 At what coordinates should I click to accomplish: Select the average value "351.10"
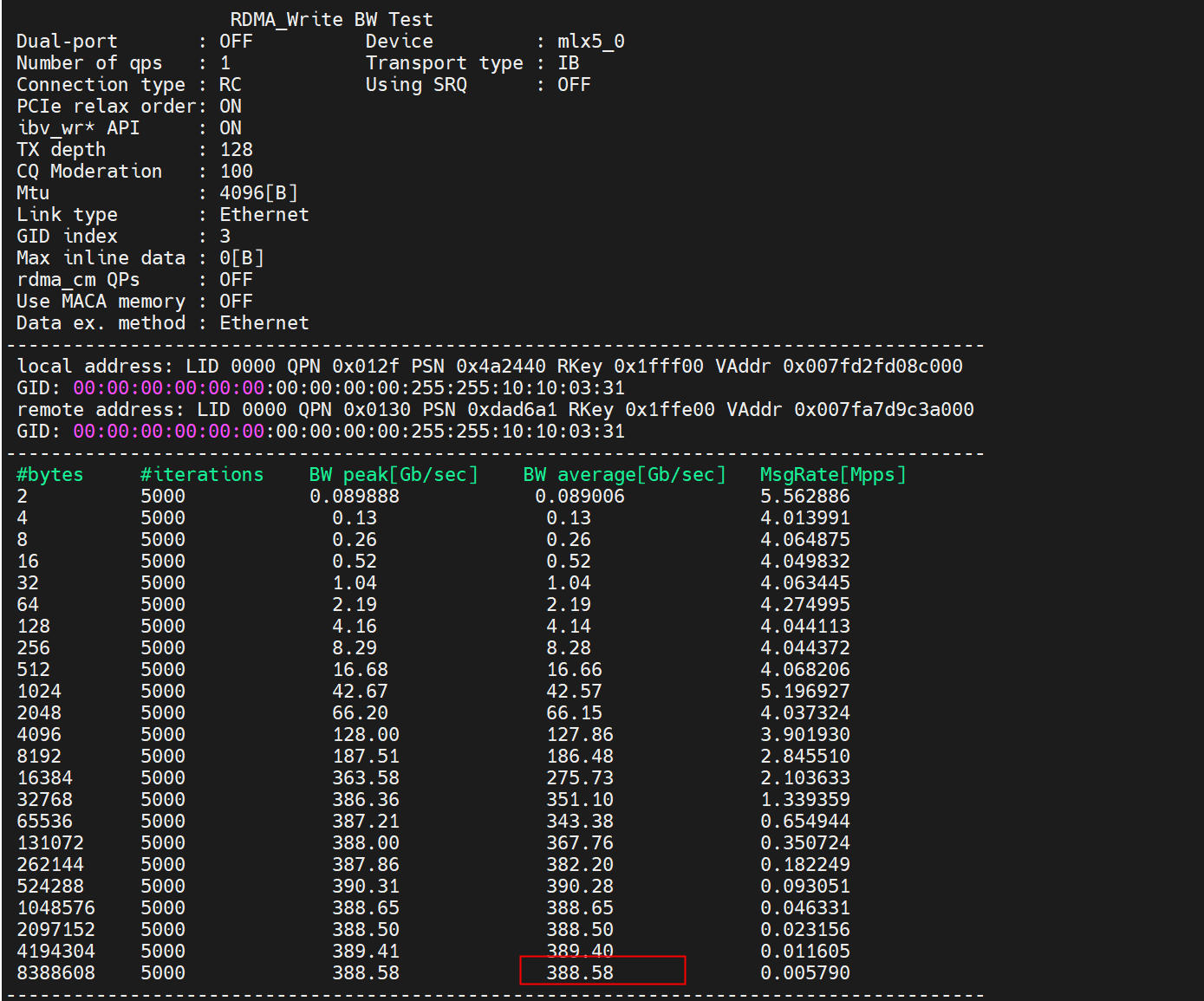click(580, 799)
